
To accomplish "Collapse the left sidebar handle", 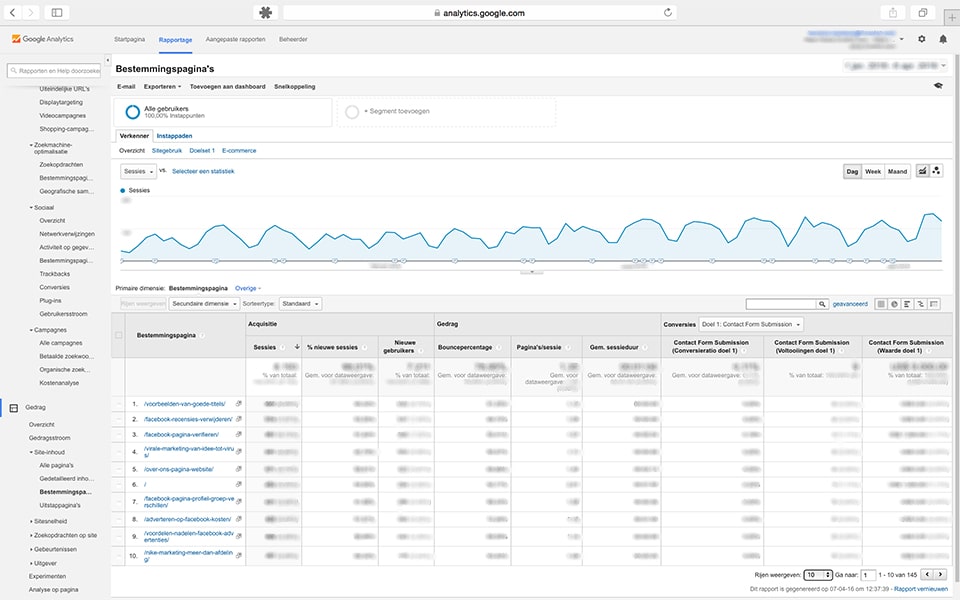I will [108, 60].
